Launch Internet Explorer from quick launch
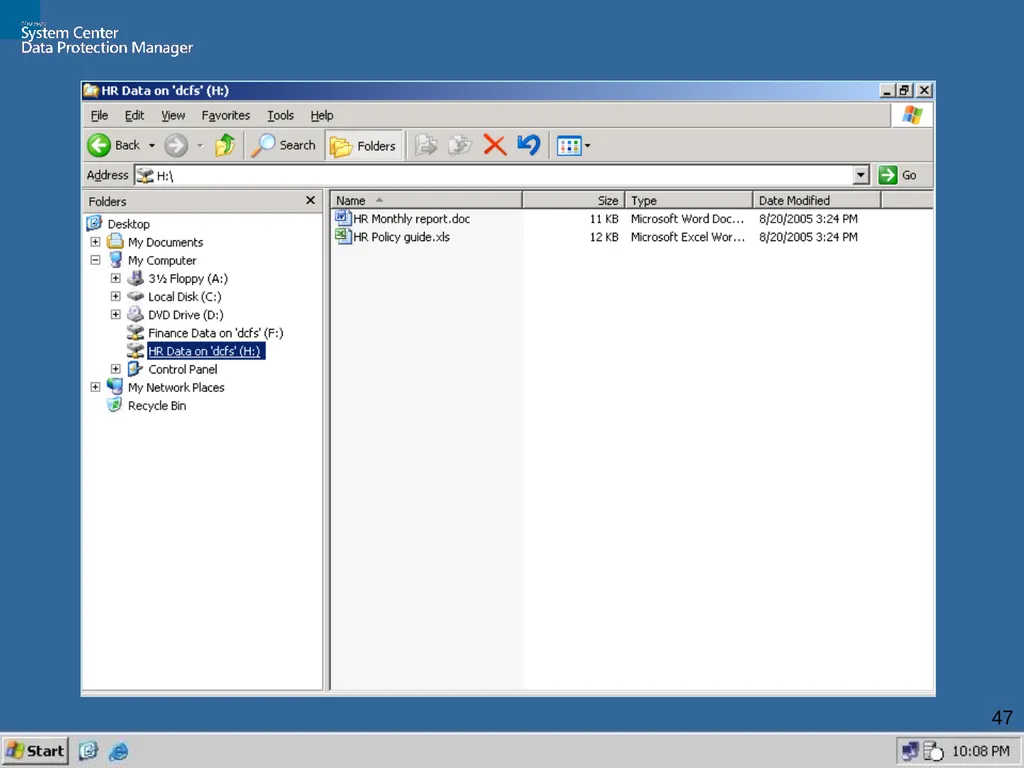1024x768 pixels. coord(119,751)
